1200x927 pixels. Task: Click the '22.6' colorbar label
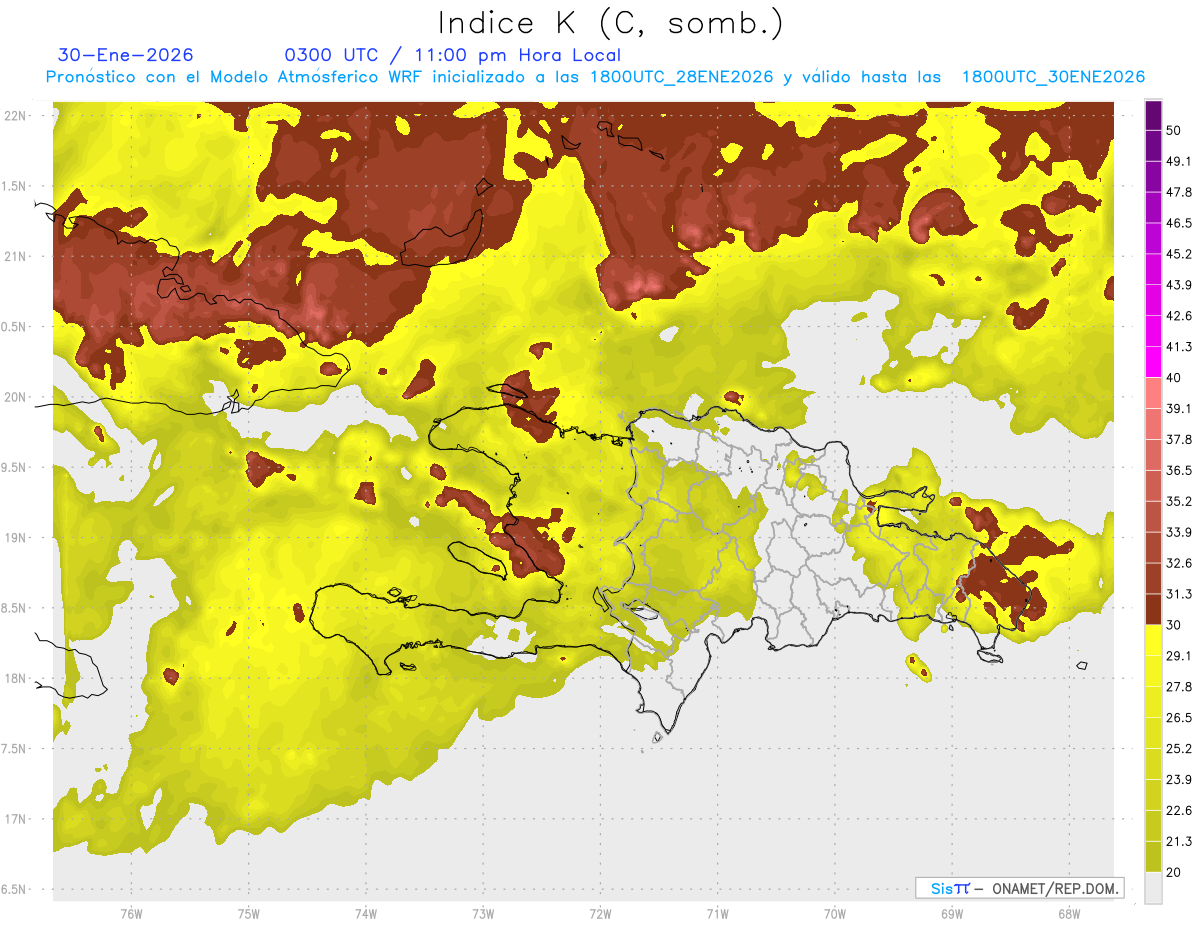[x=1179, y=811]
